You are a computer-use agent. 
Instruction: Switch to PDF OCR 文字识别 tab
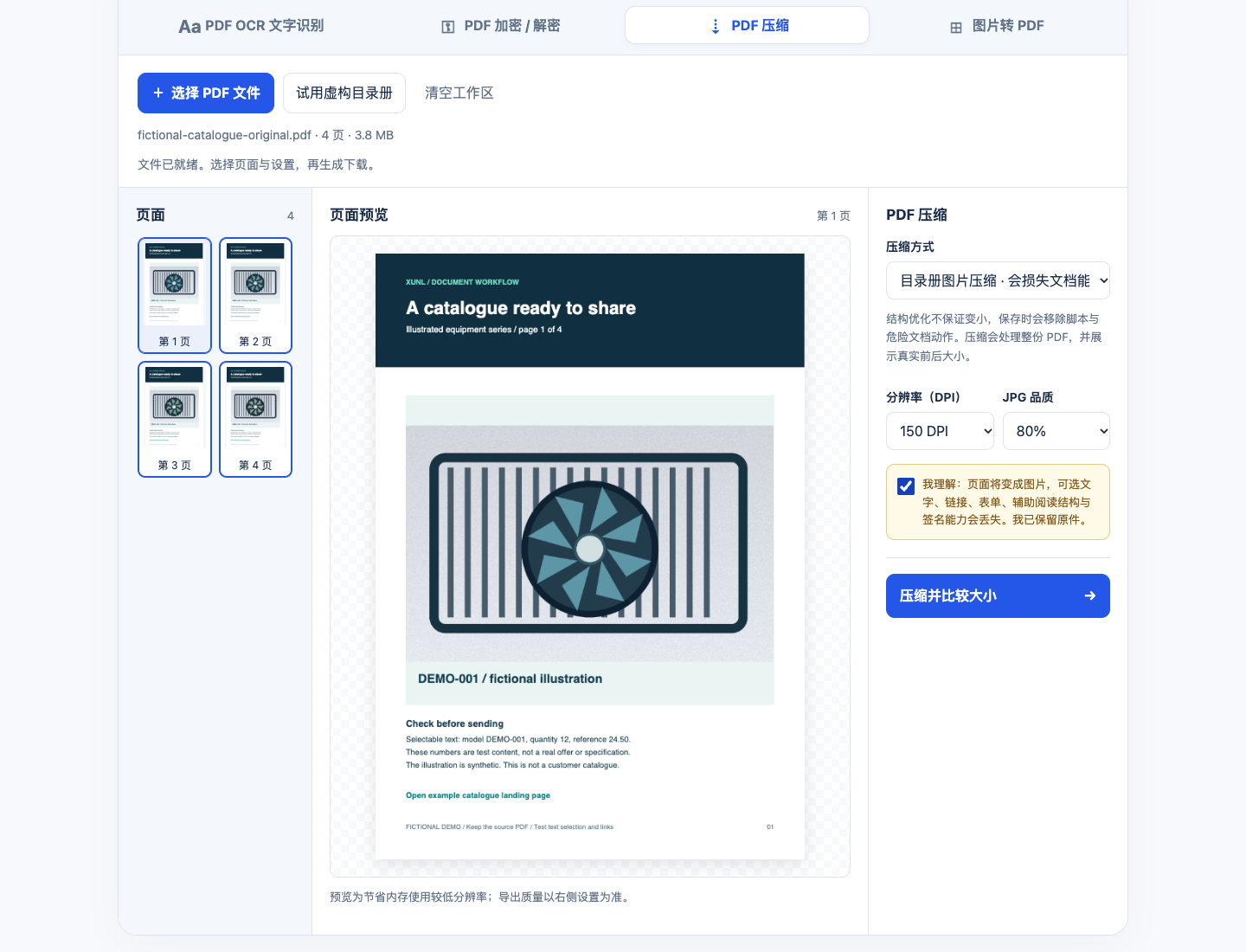[252, 26]
